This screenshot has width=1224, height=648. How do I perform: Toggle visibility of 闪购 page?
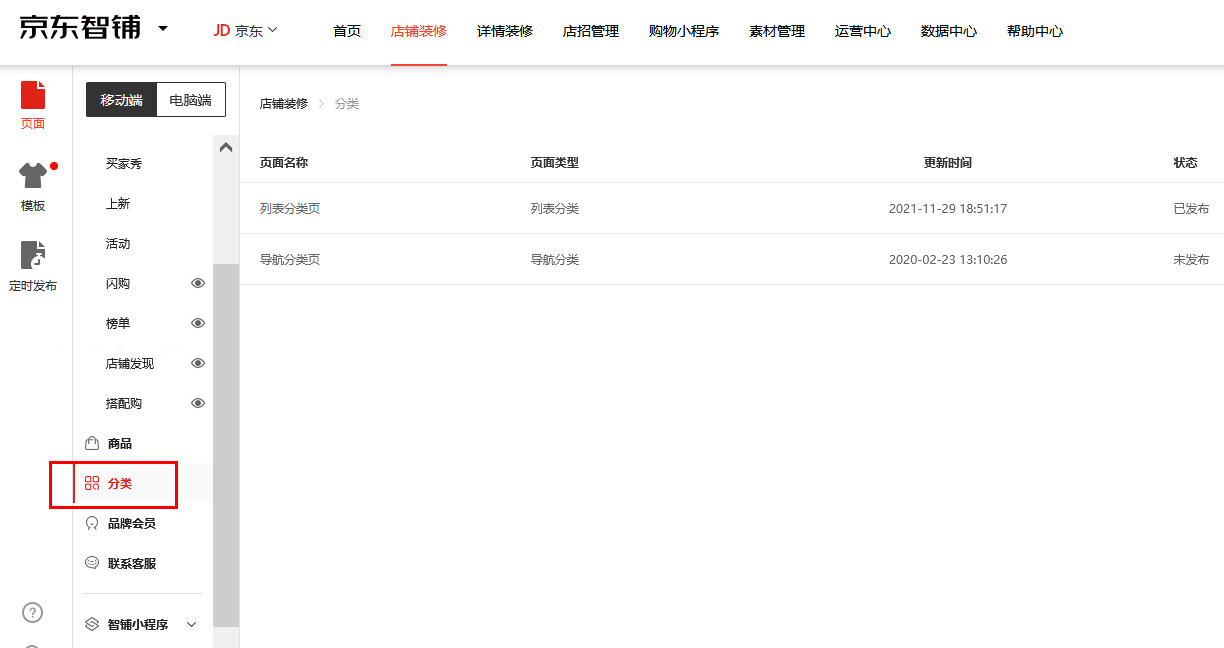click(x=198, y=283)
